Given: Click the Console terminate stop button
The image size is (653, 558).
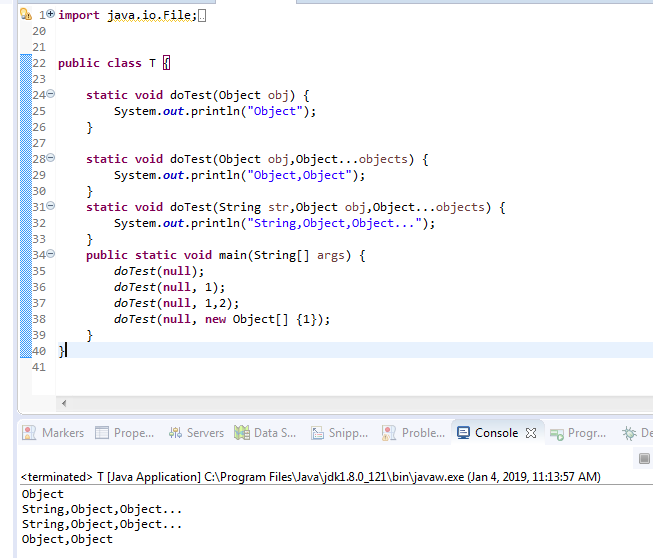Looking at the screenshot, I should [644, 458].
